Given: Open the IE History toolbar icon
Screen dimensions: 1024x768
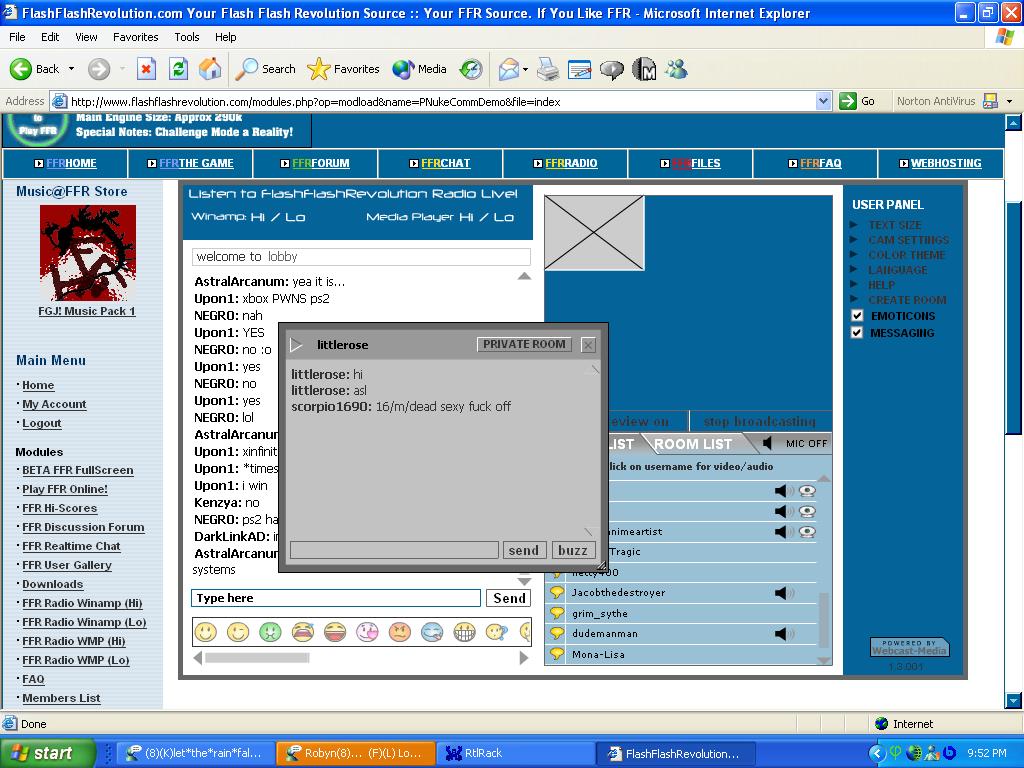Looking at the screenshot, I should tap(471, 69).
